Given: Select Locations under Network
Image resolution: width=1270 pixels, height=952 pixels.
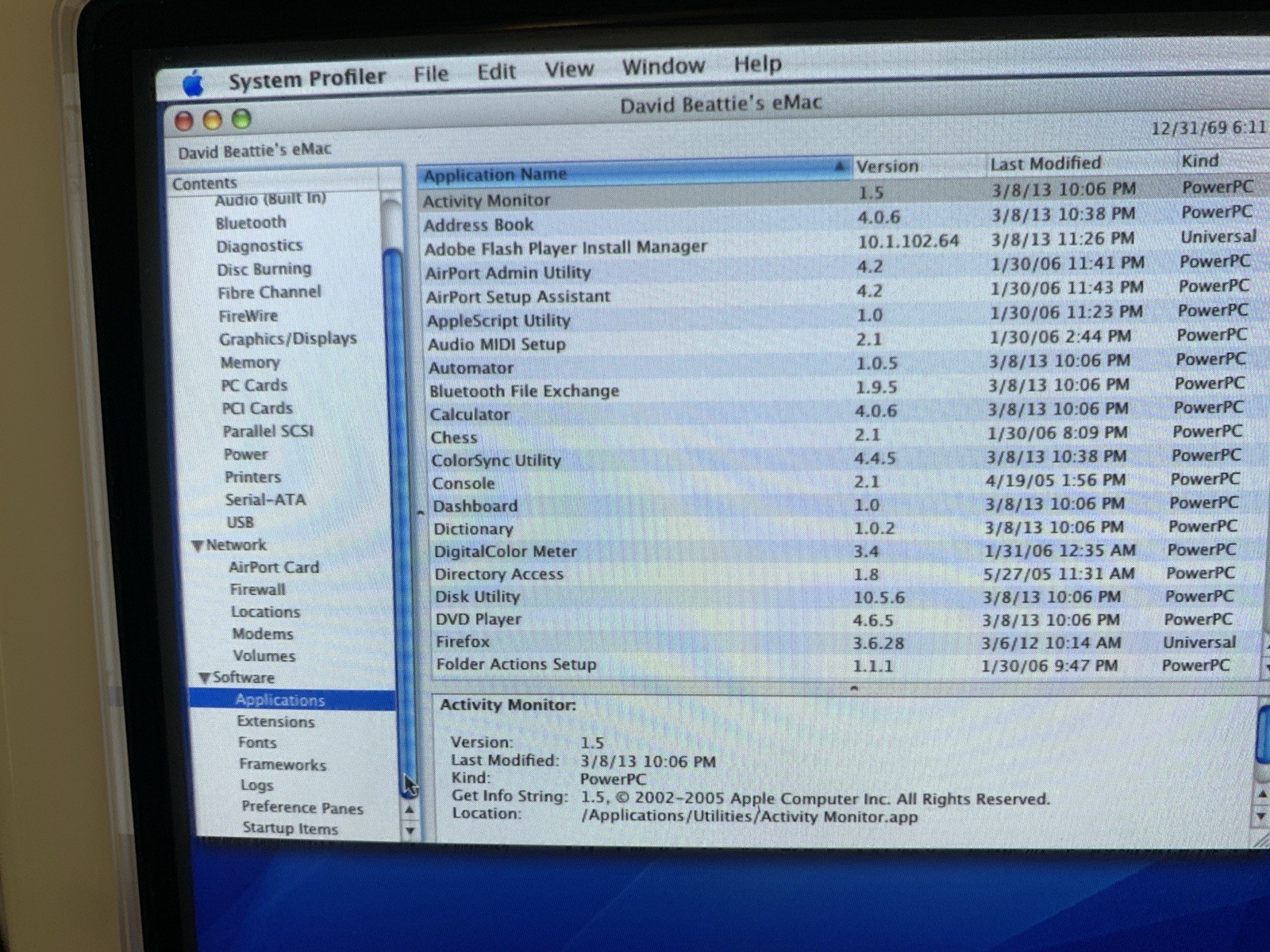Looking at the screenshot, I should [x=266, y=612].
